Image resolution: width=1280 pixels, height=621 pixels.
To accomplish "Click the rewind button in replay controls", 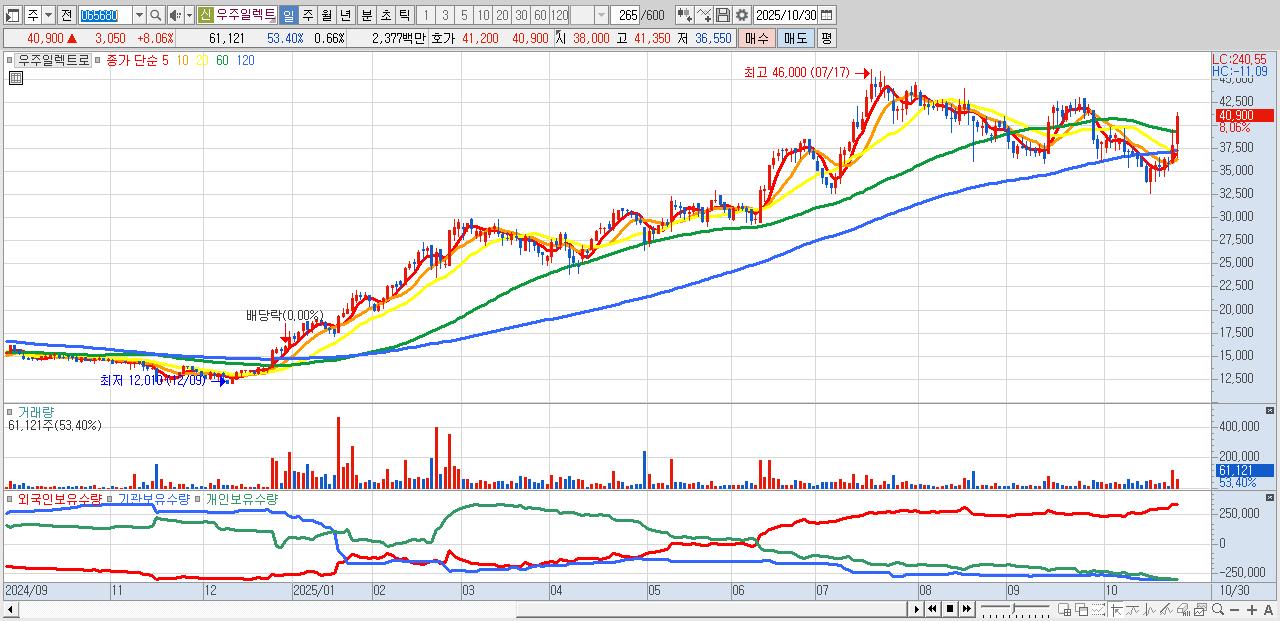I will pos(932,609).
